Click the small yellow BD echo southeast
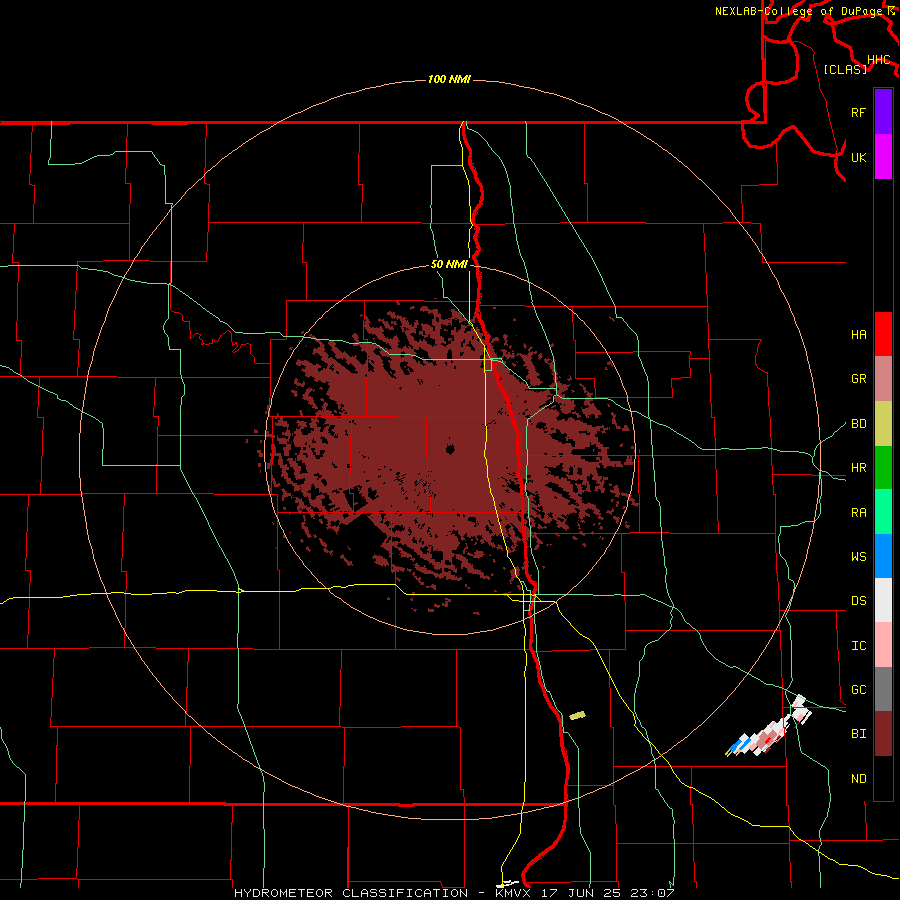Image resolution: width=900 pixels, height=900 pixels. pos(577,715)
